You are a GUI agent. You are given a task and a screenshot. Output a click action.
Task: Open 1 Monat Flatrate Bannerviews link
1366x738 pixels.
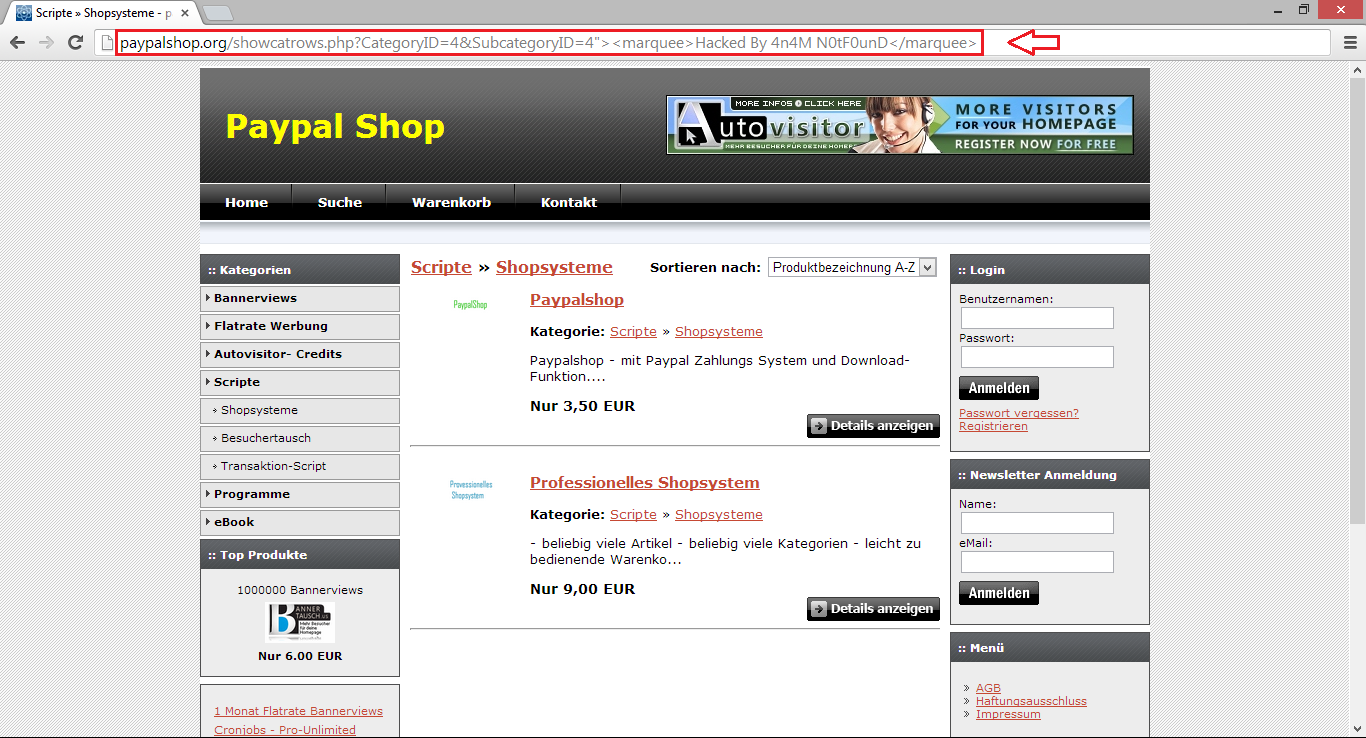[x=298, y=711]
